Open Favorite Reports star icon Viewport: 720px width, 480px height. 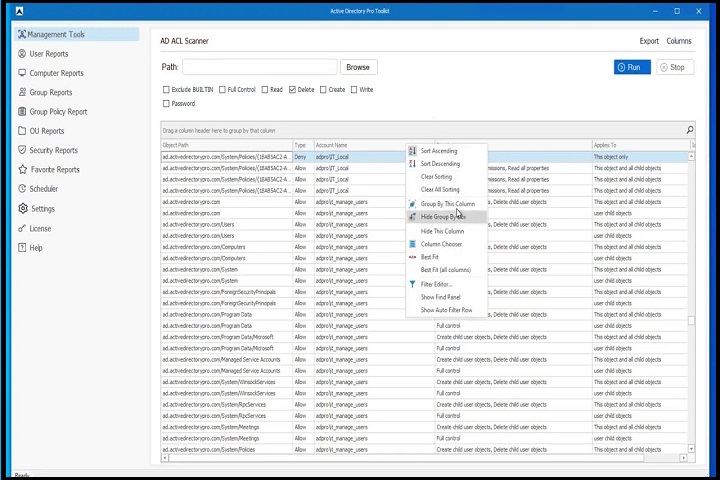coord(22,170)
